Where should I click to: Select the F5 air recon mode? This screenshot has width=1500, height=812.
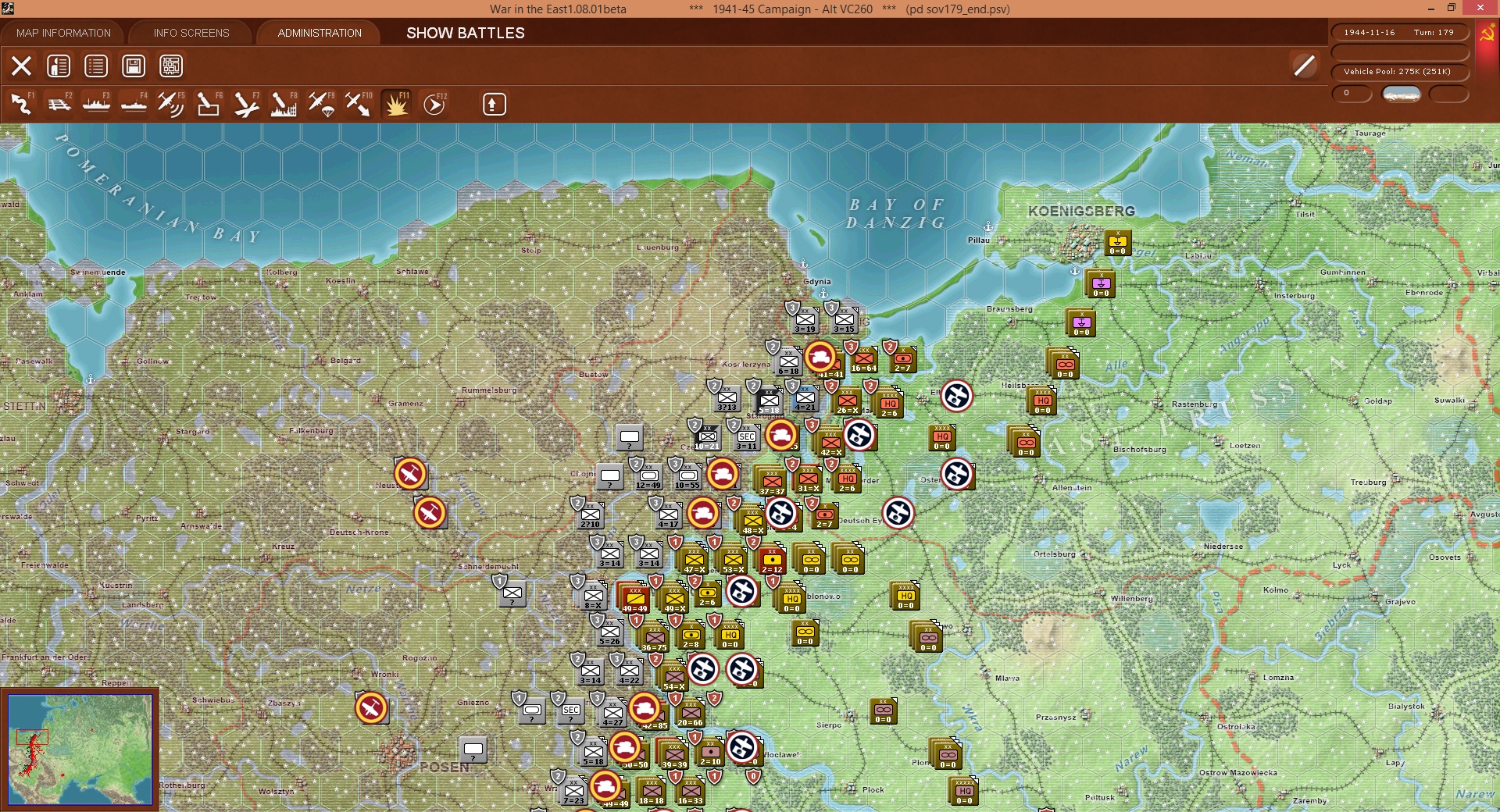pos(171,104)
